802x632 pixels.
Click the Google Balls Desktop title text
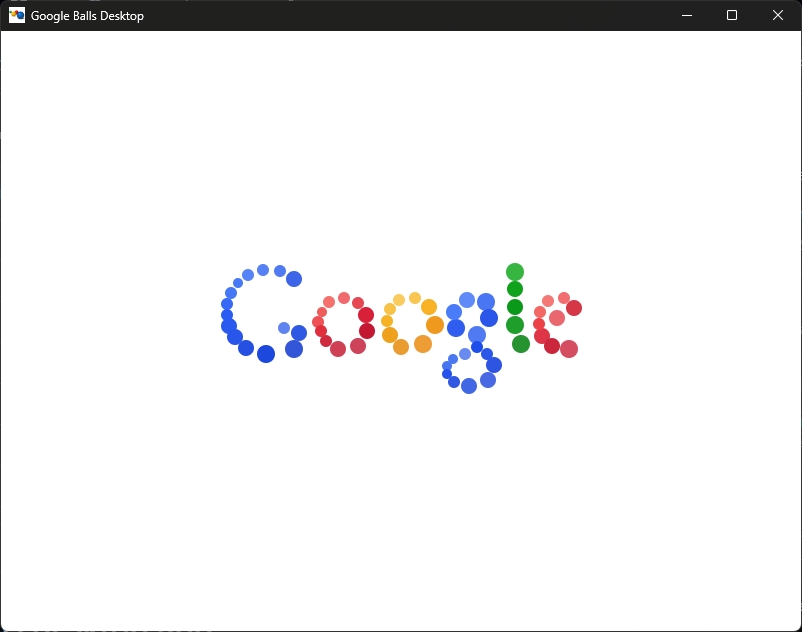[x=87, y=16]
